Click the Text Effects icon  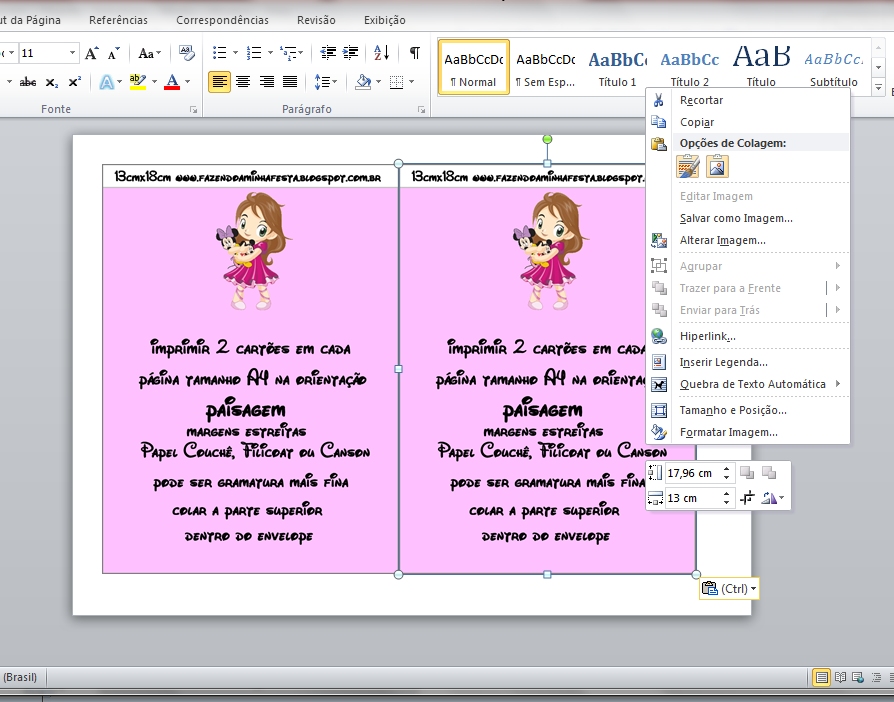click(107, 82)
